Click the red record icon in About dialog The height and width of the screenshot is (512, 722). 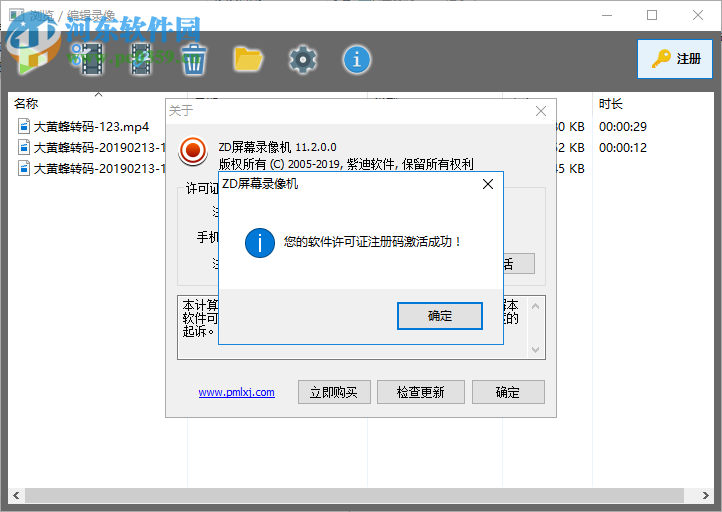tap(193, 151)
